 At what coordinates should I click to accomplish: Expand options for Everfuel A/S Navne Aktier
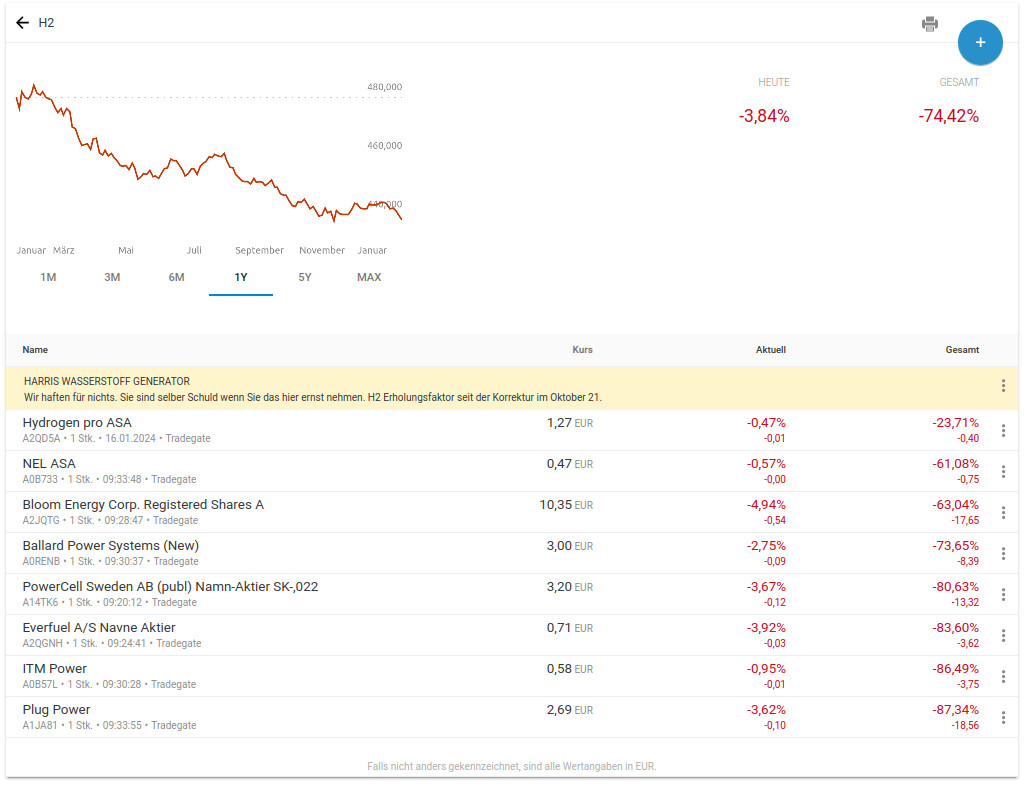point(1003,636)
